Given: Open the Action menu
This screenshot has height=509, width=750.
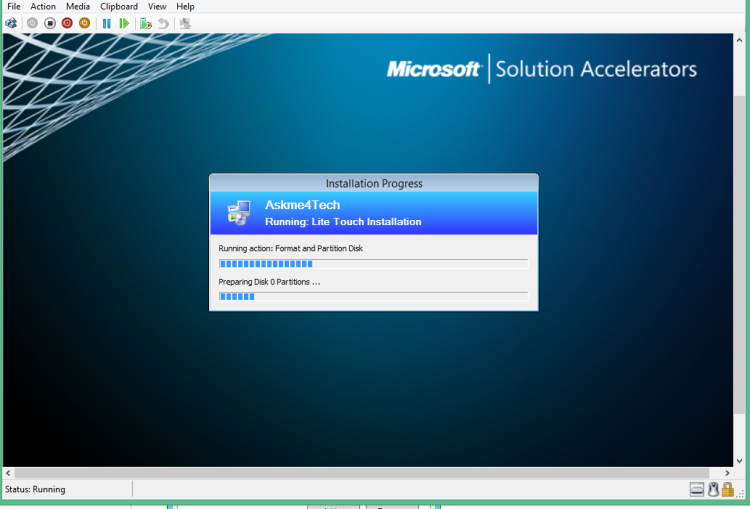Looking at the screenshot, I should (x=43, y=6).
